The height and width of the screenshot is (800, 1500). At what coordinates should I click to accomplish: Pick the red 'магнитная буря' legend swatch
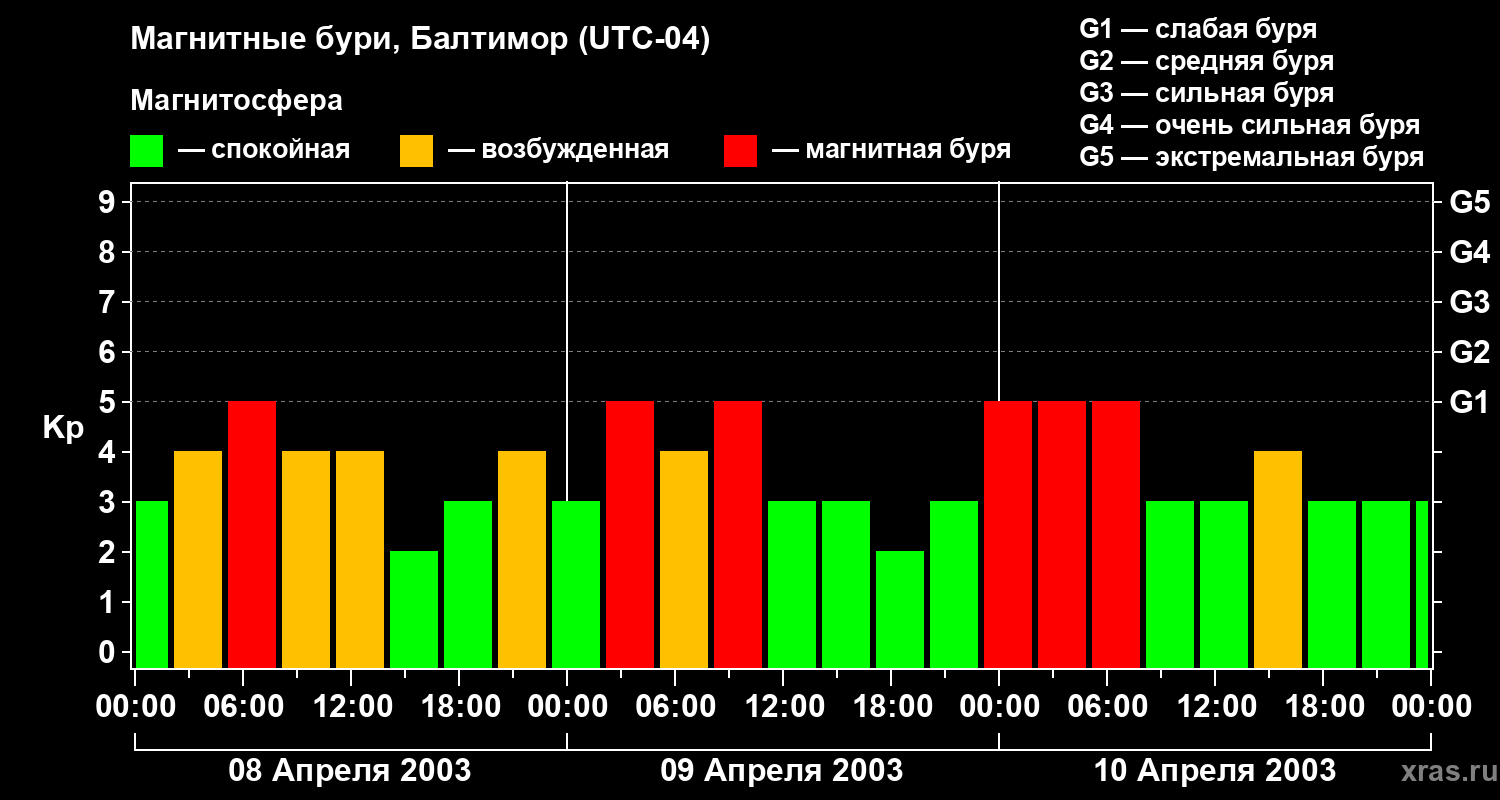point(740,151)
